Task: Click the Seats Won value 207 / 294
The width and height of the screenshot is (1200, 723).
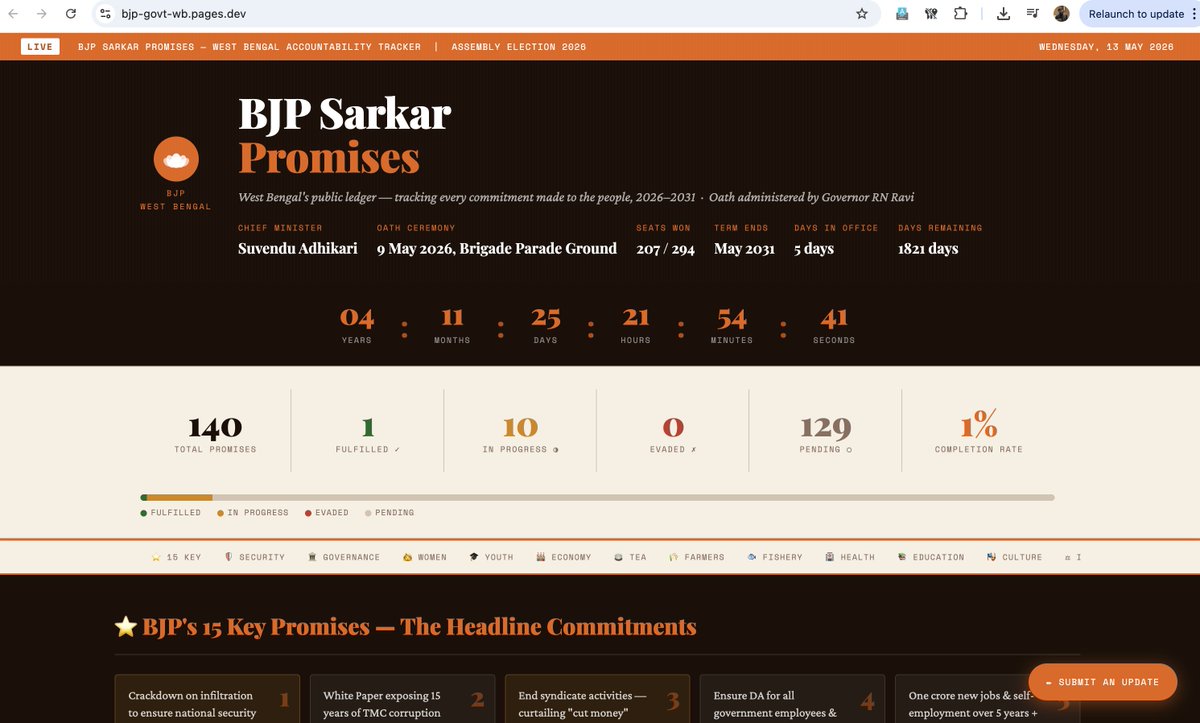Action: [665, 249]
